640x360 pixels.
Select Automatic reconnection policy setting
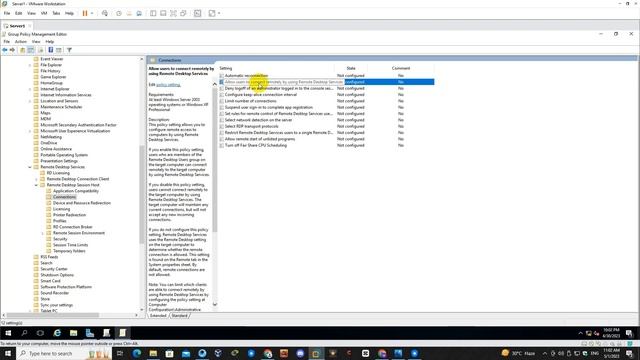point(246,76)
